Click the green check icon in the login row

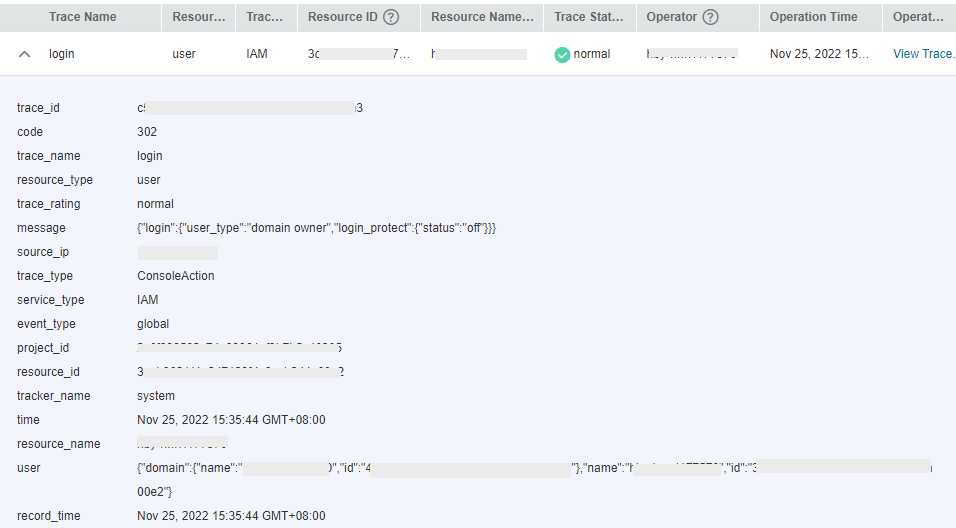tap(562, 54)
